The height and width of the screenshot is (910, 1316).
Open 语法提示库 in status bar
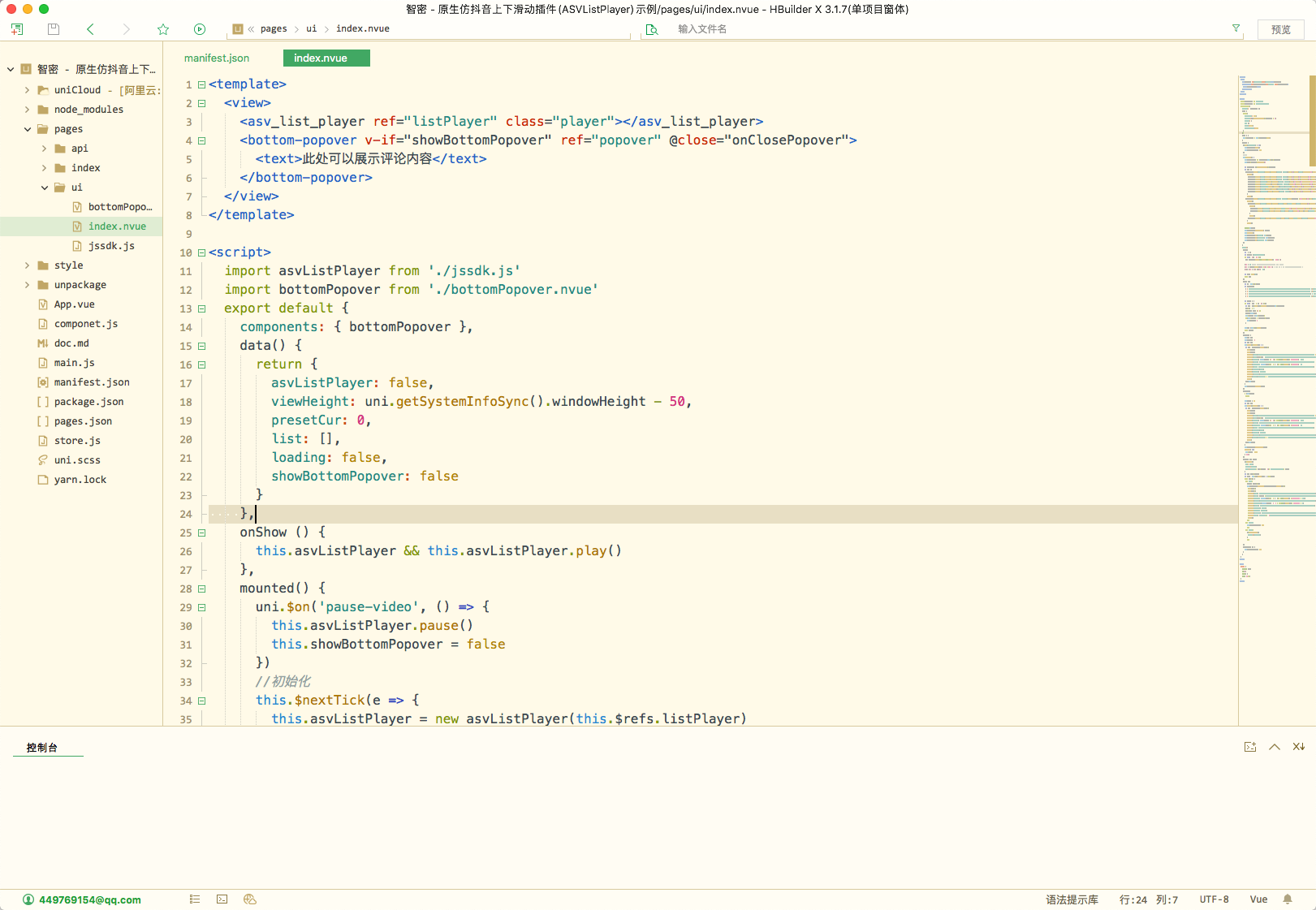click(x=1072, y=899)
